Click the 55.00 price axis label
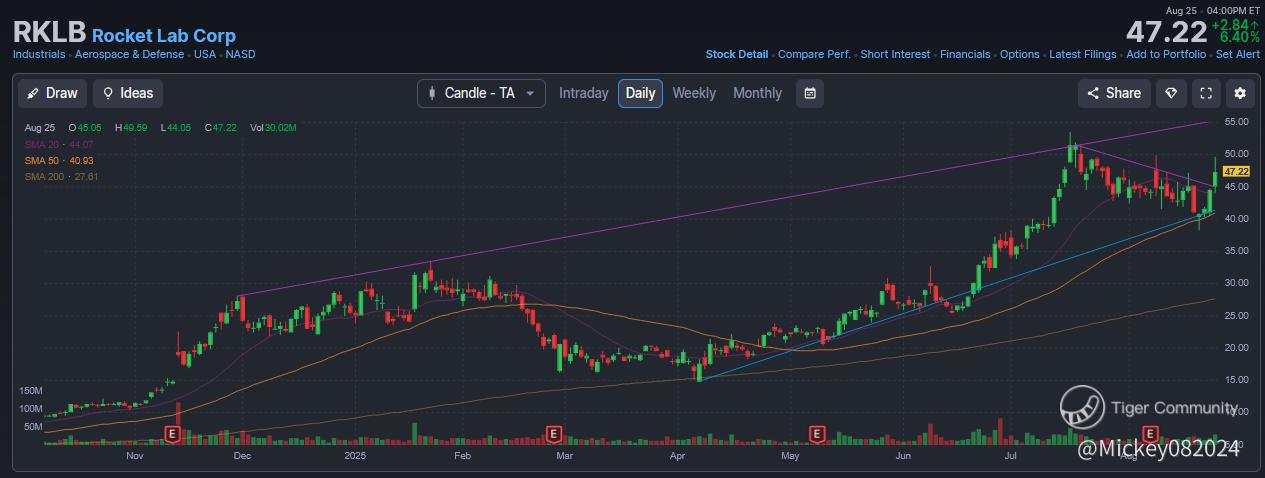 coord(1237,121)
